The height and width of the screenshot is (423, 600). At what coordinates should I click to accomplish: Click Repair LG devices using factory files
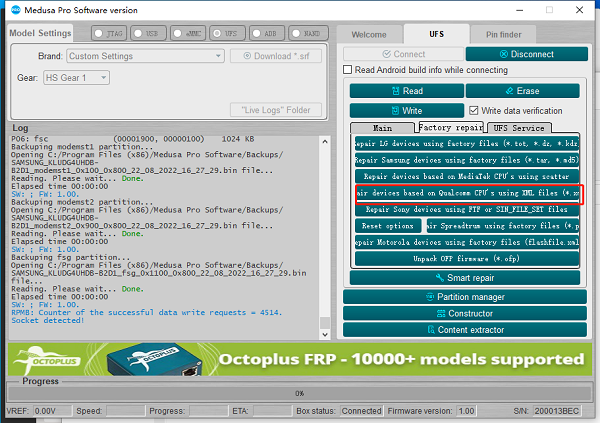click(x=467, y=144)
